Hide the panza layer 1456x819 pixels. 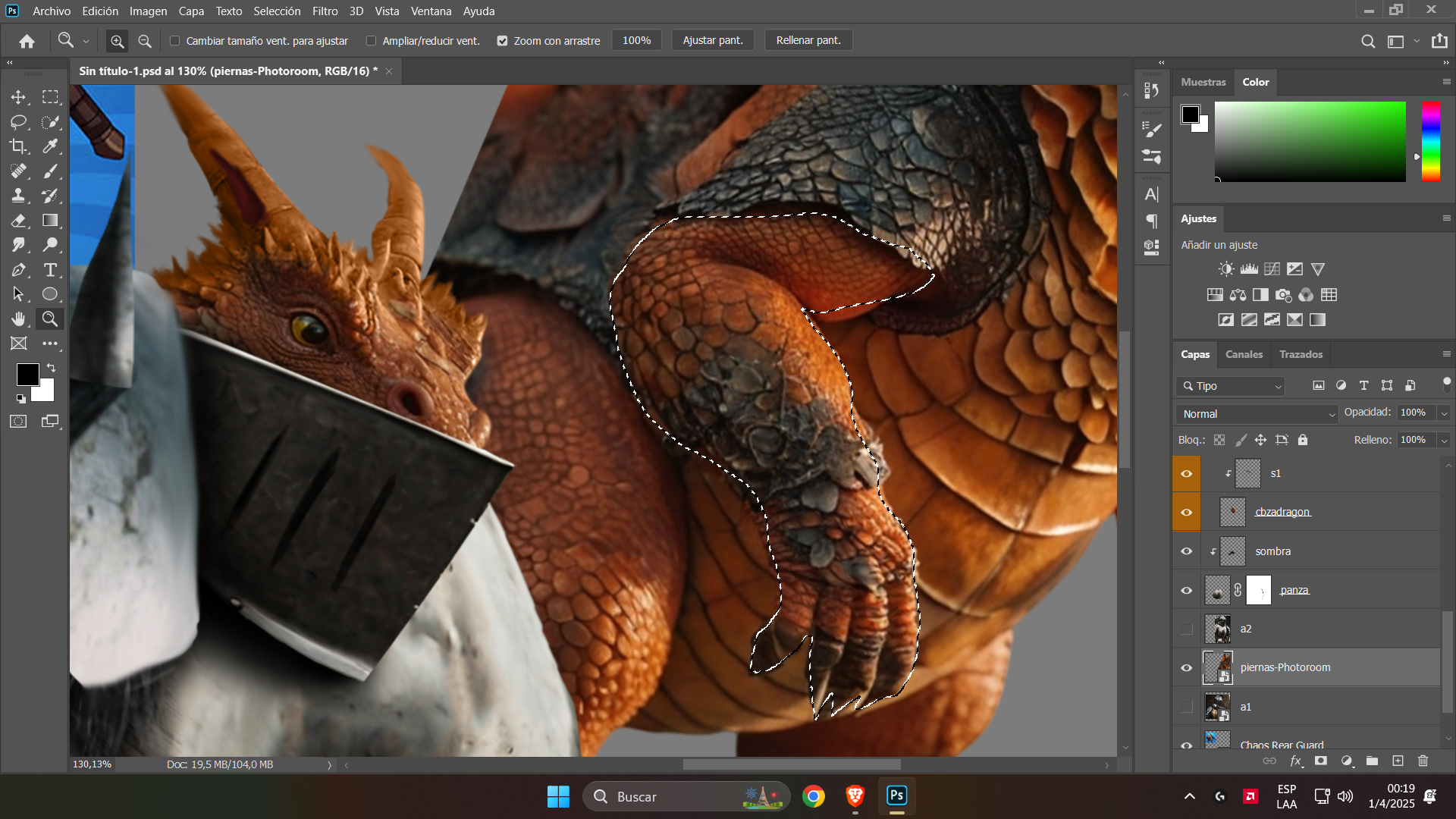click(x=1187, y=591)
